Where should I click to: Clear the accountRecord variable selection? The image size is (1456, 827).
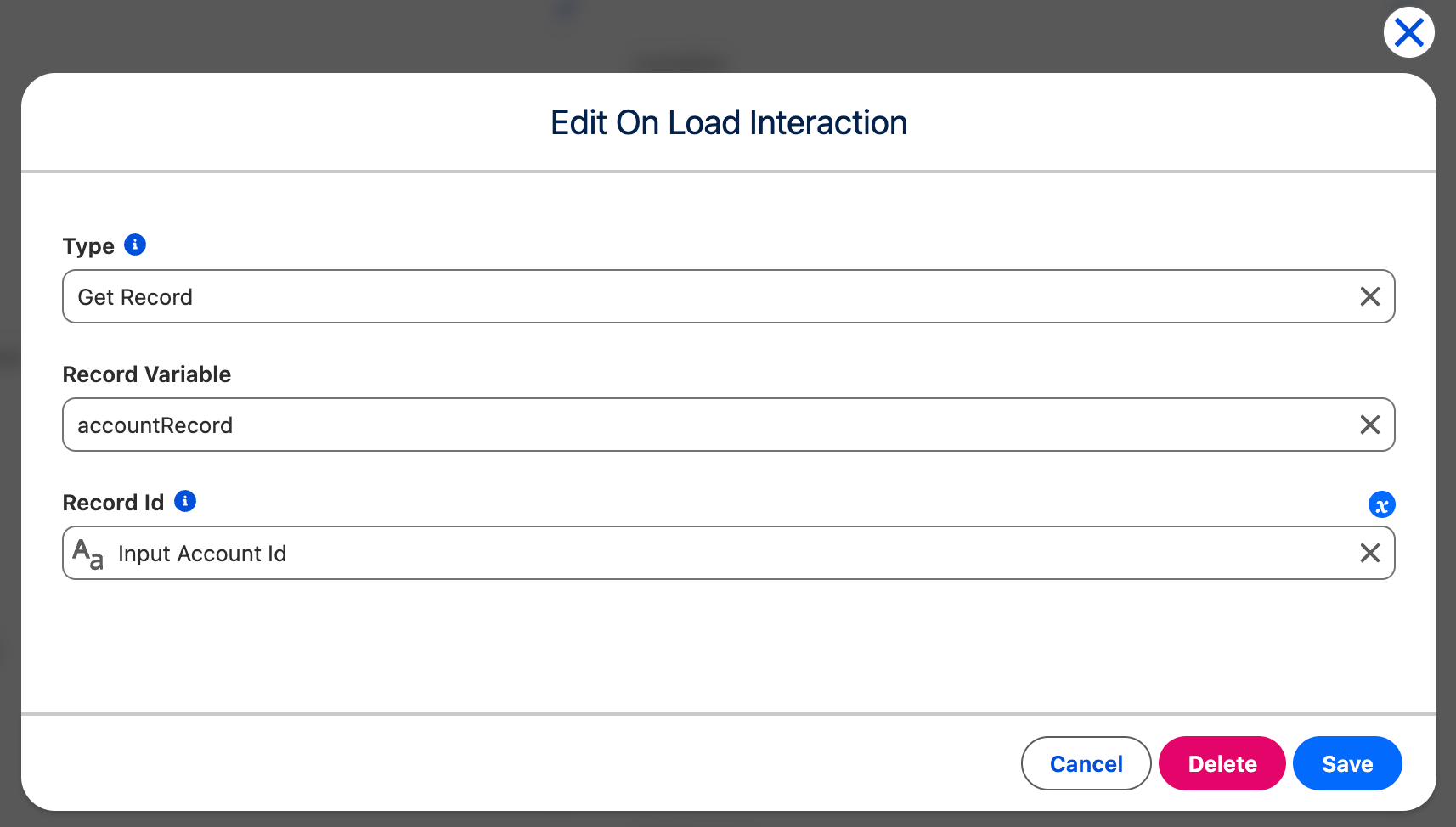1369,425
